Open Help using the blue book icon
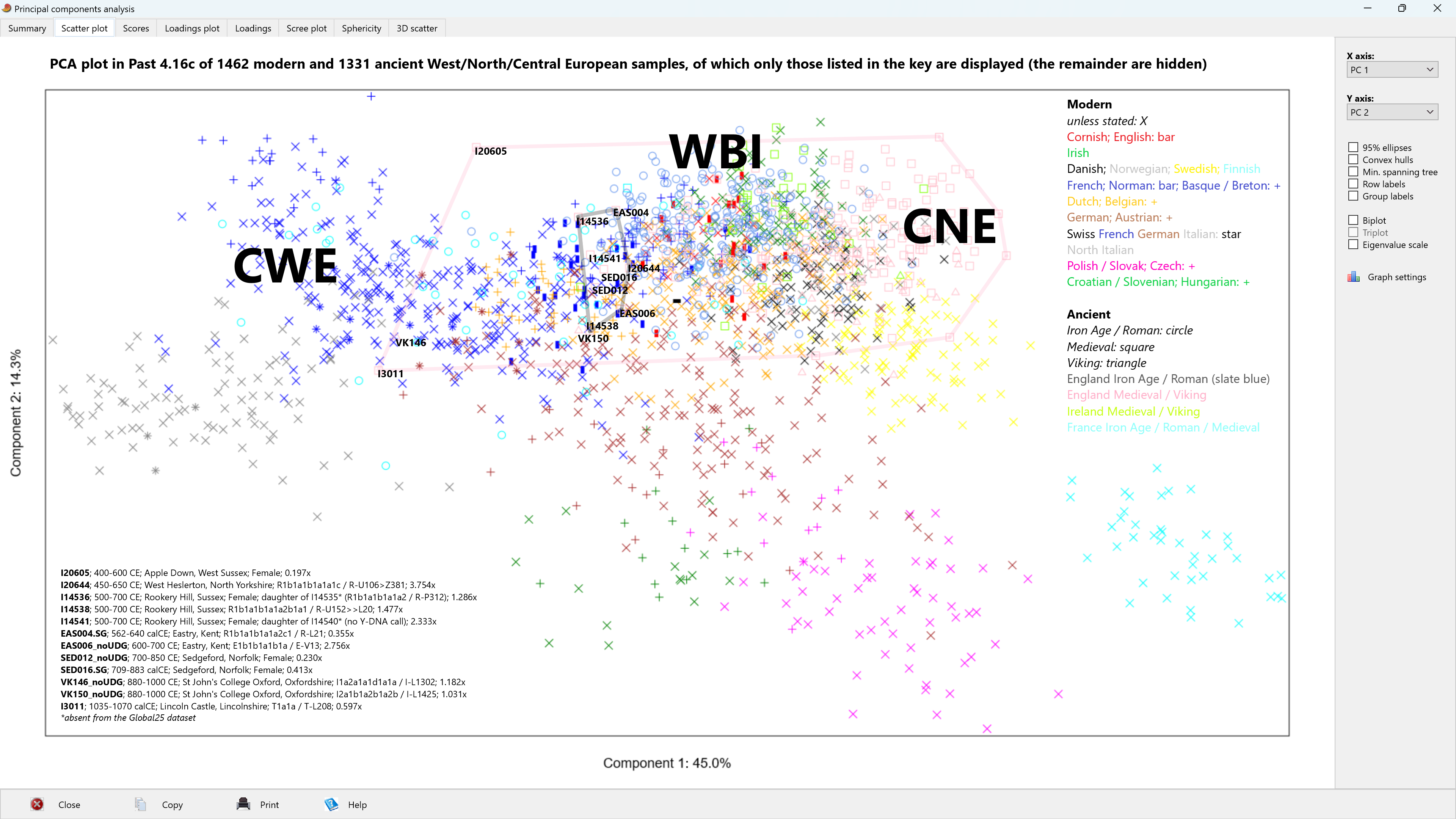 (331, 804)
